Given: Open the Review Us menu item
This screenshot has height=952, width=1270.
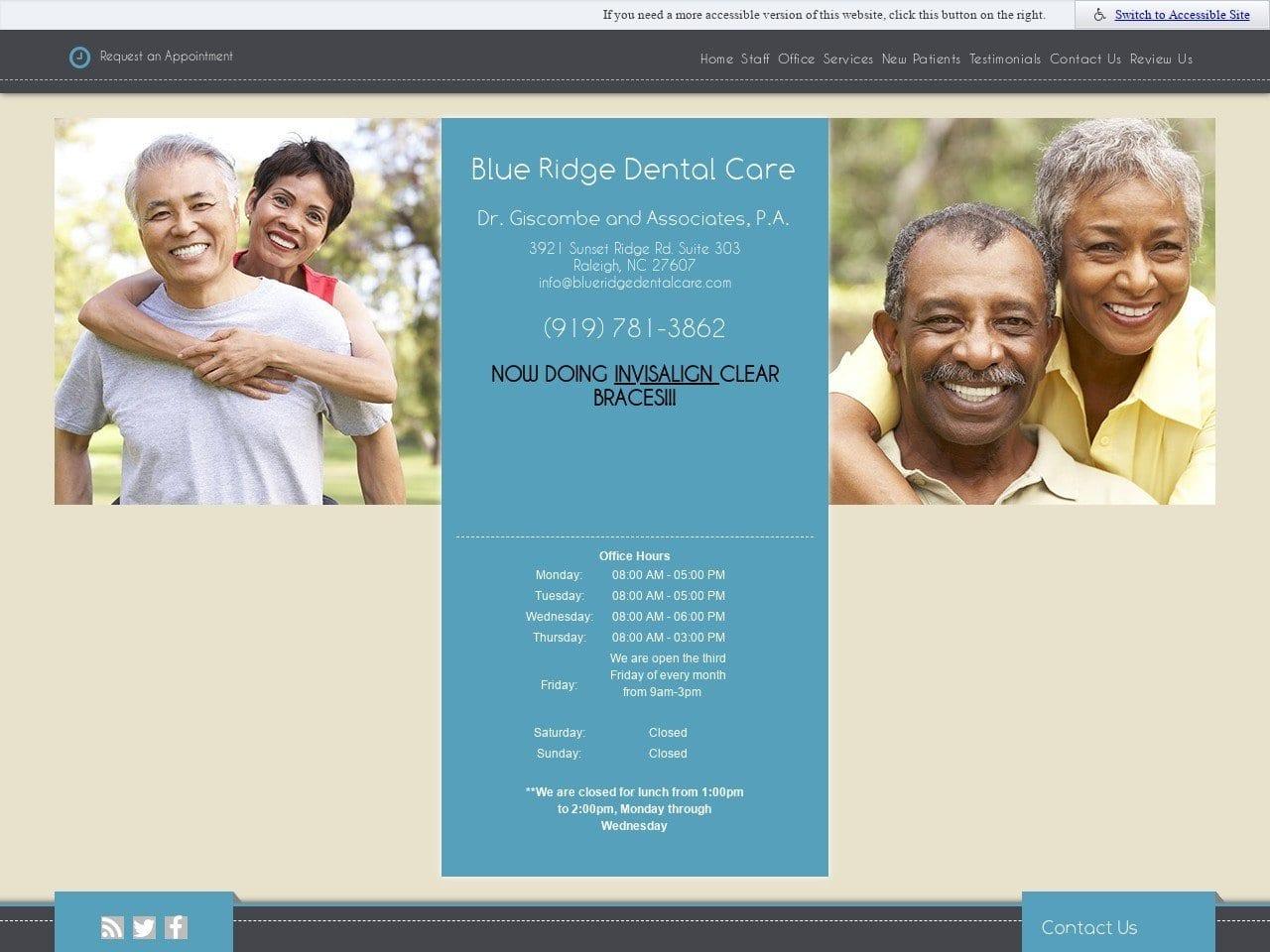Looking at the screenshot, I should coord(1161,59).
